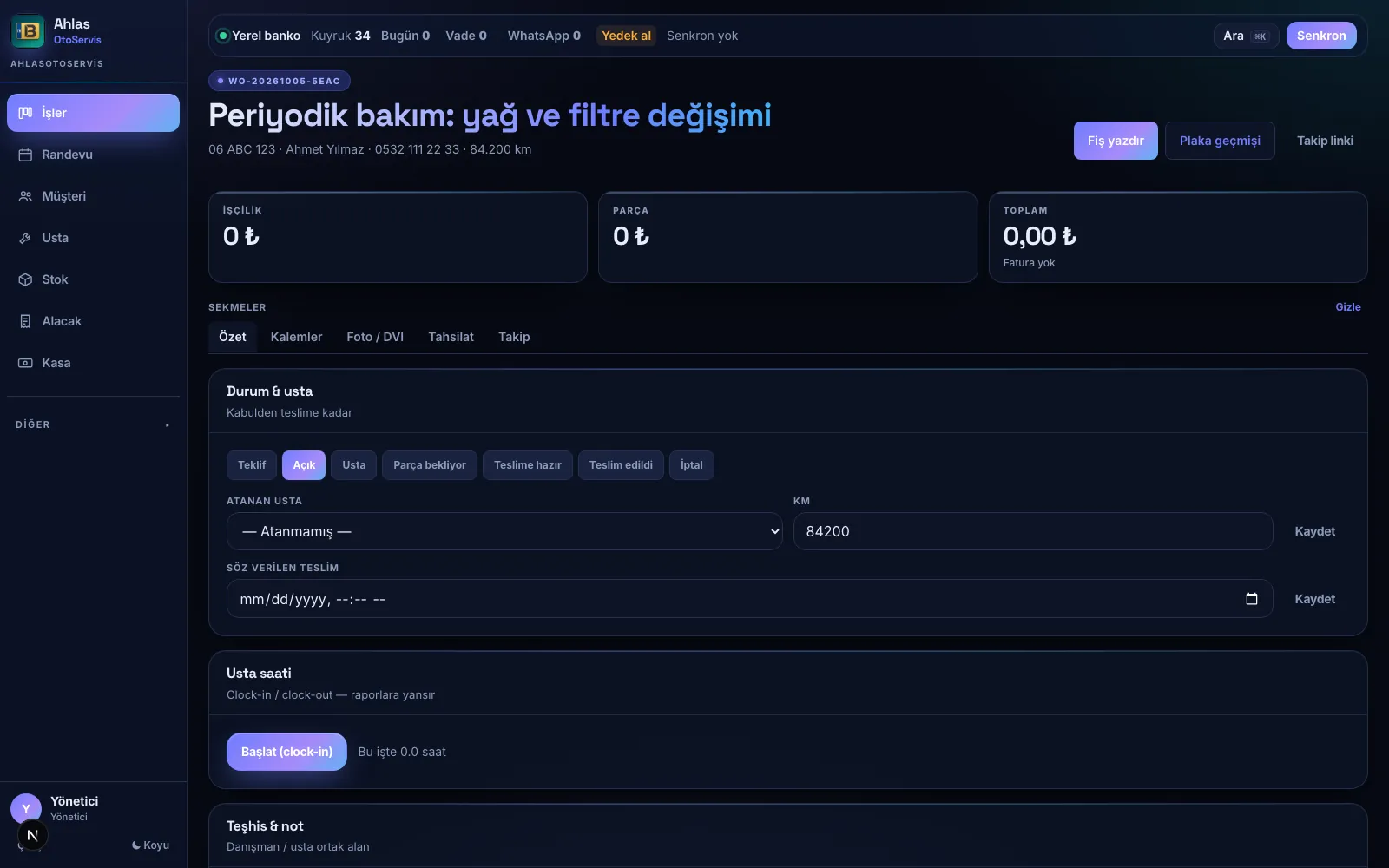The width and height of the screenshot is (1389, 868).
Task: Hide tabs with Gizle link
Action: click(1347, 307)
